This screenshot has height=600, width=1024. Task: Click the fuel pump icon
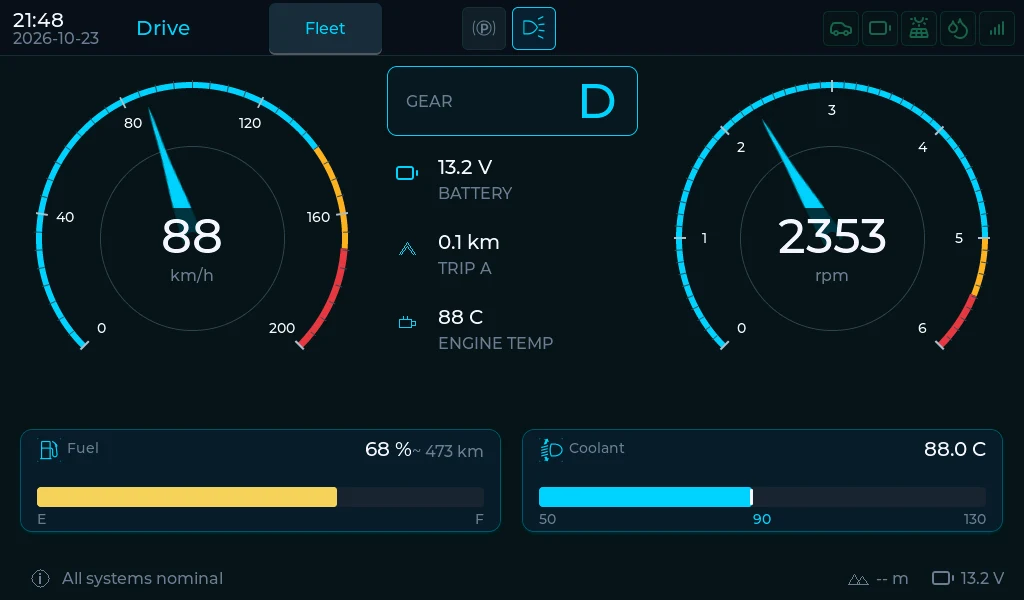point(49,449)
